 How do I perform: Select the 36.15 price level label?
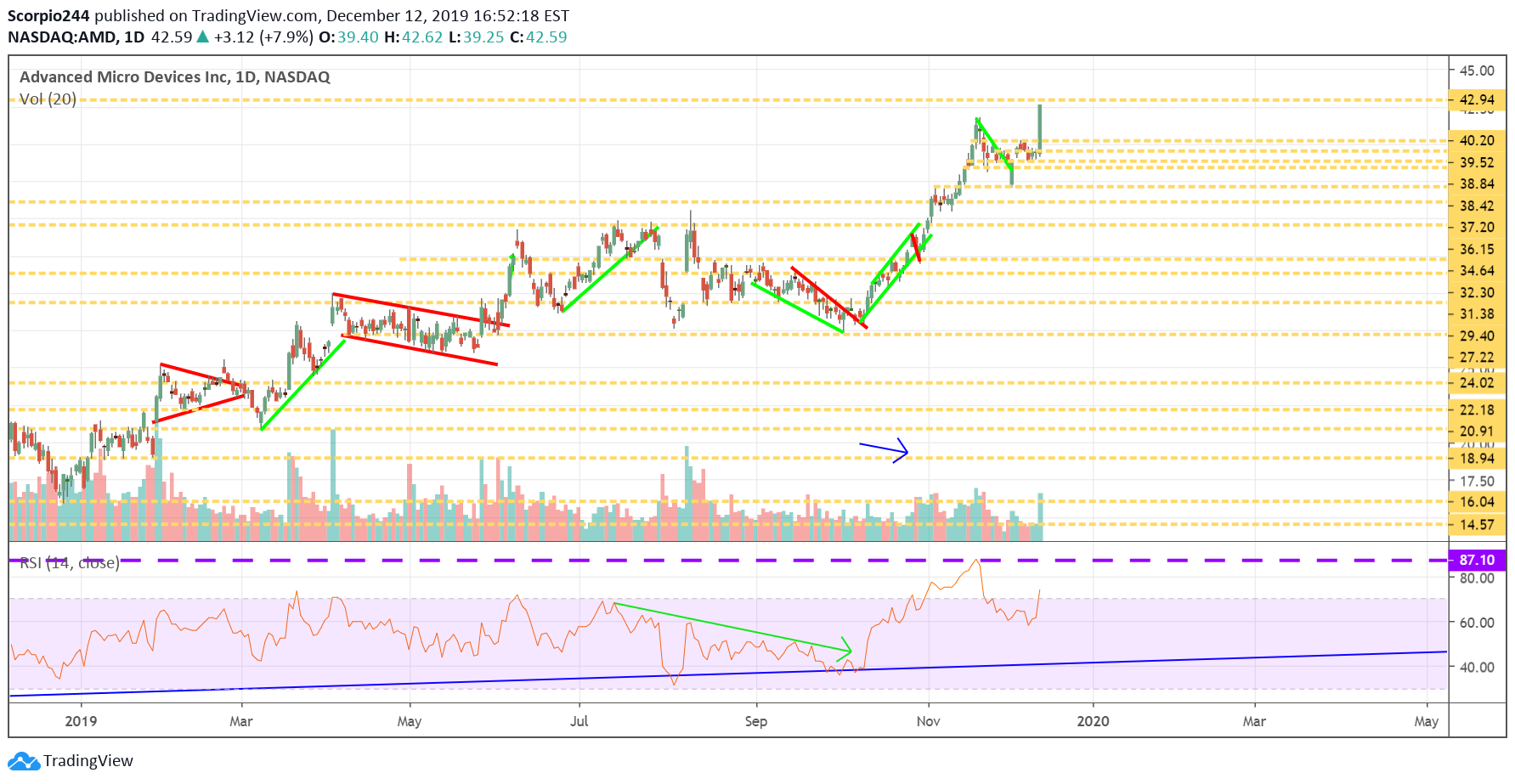[x=1477, y=250]
